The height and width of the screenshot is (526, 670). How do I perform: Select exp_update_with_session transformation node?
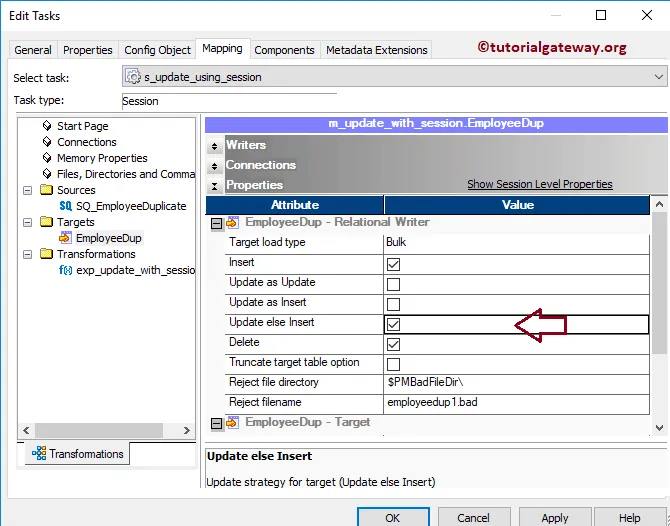point(135,270)
